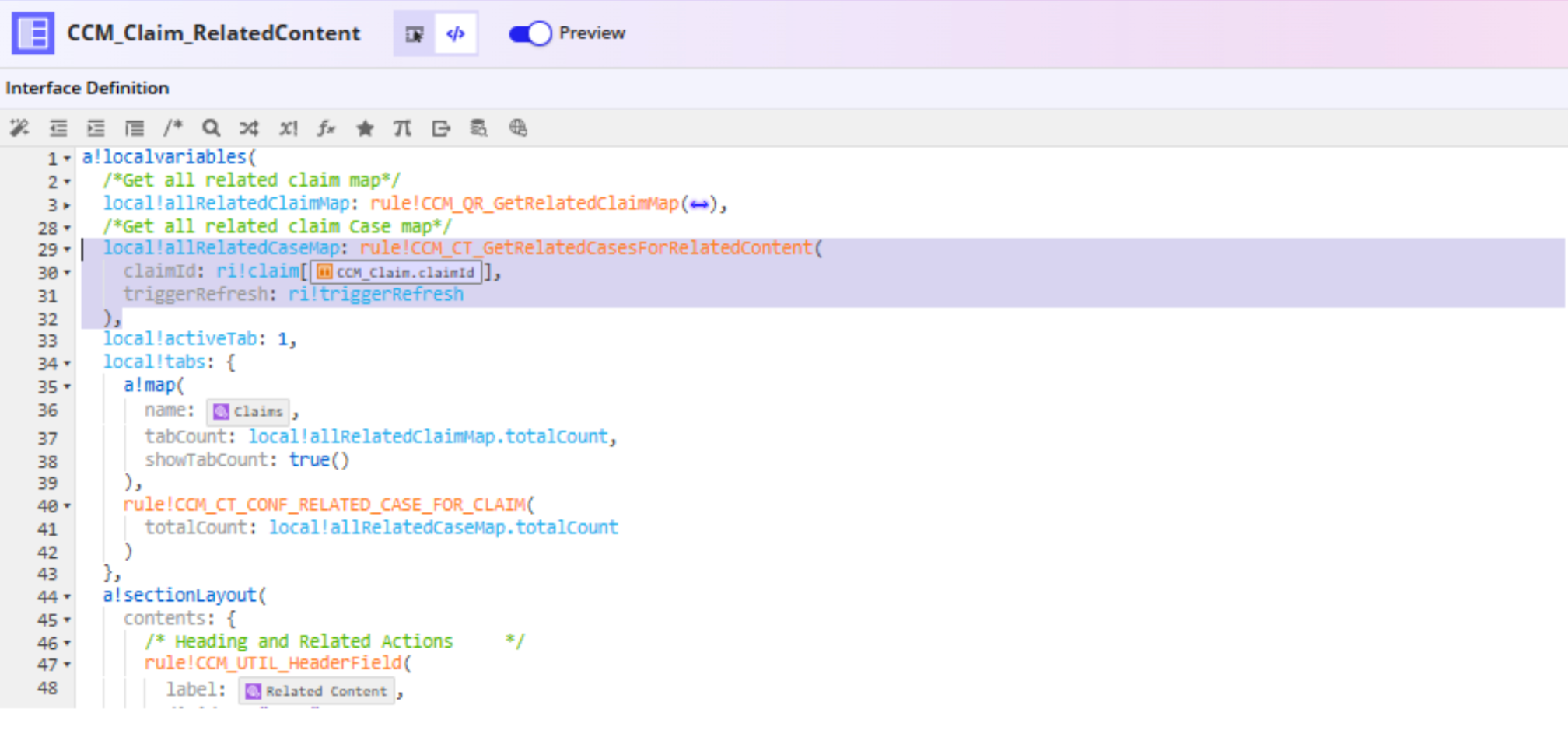Switch to design mode view
This screenshot has width=1568, height=737.
pos(415,33)
